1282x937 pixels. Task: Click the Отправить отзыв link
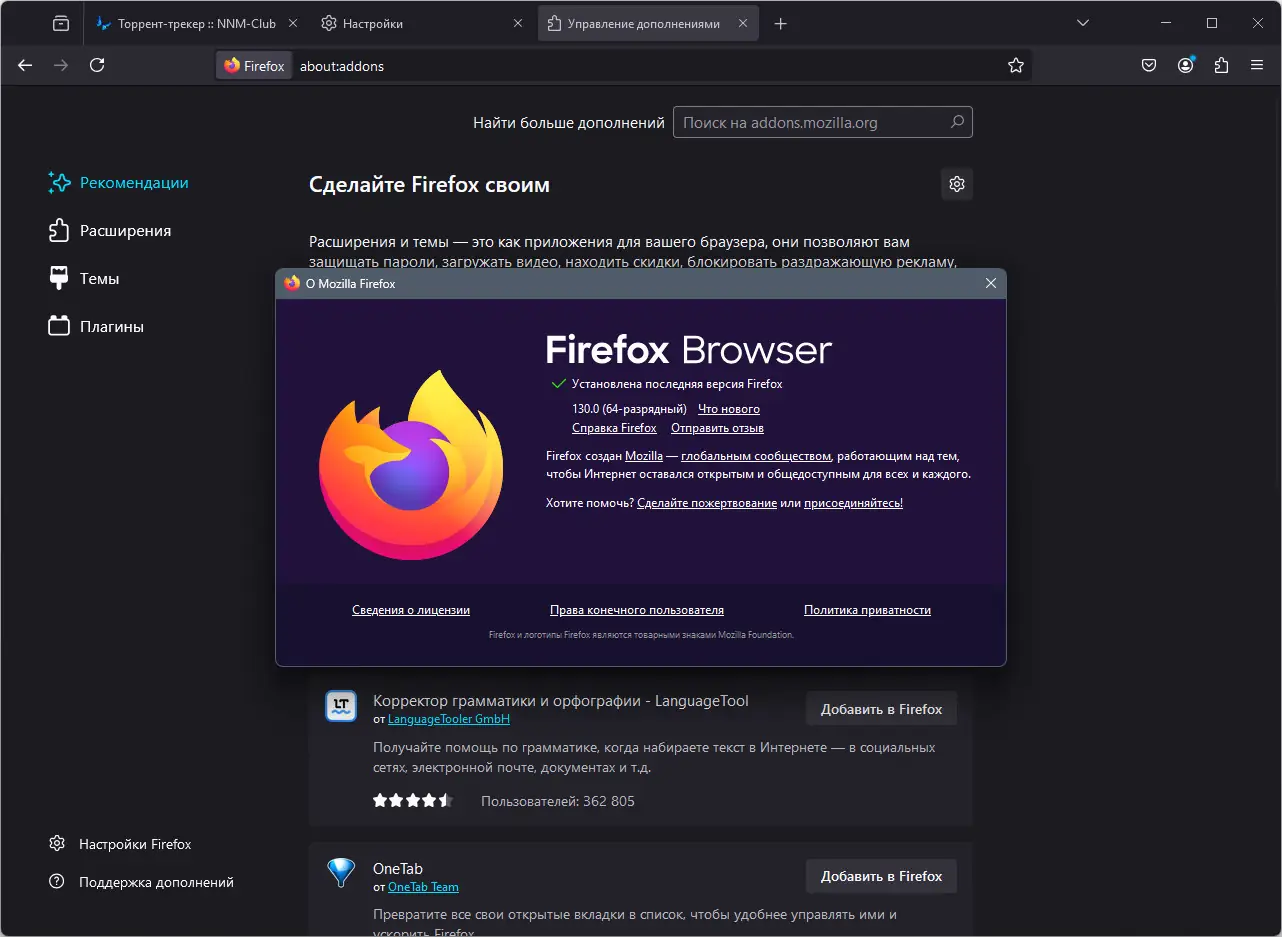717,428
